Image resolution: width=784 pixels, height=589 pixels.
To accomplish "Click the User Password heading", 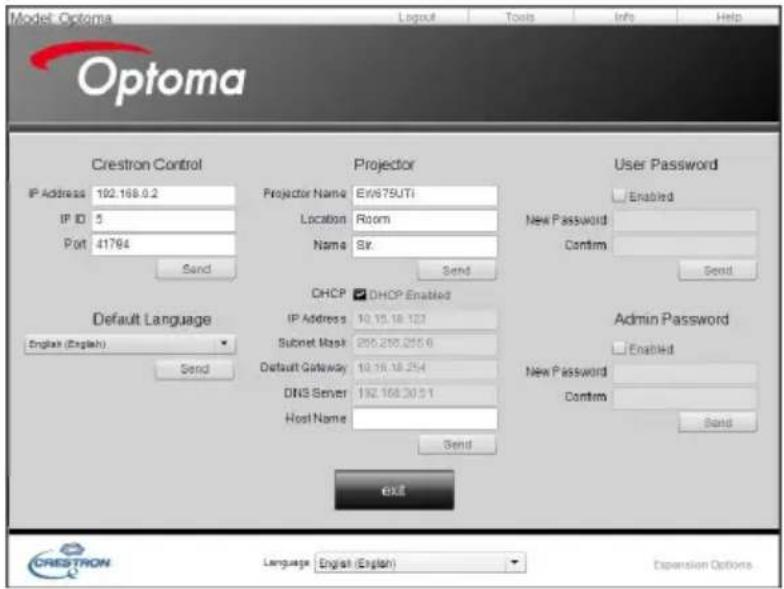I will [x=666, y=164].
